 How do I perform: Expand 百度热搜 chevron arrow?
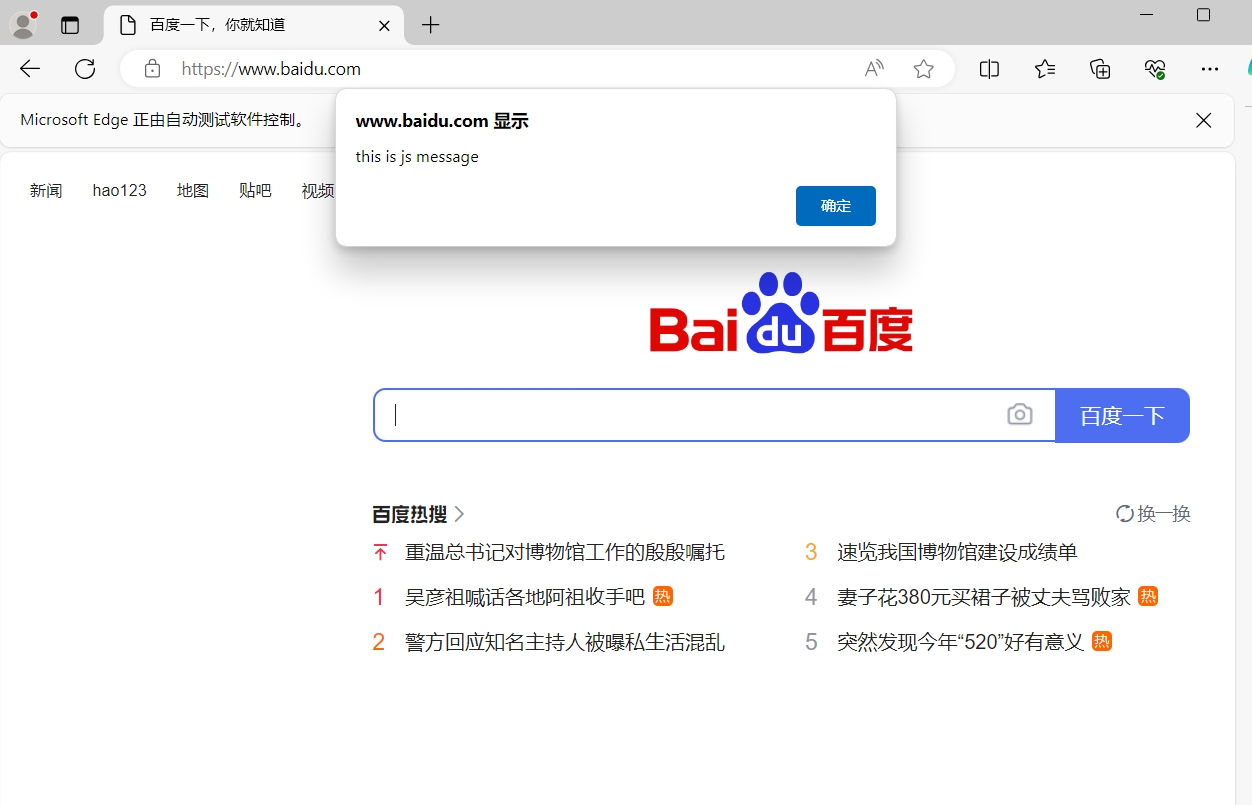point(460,514)
